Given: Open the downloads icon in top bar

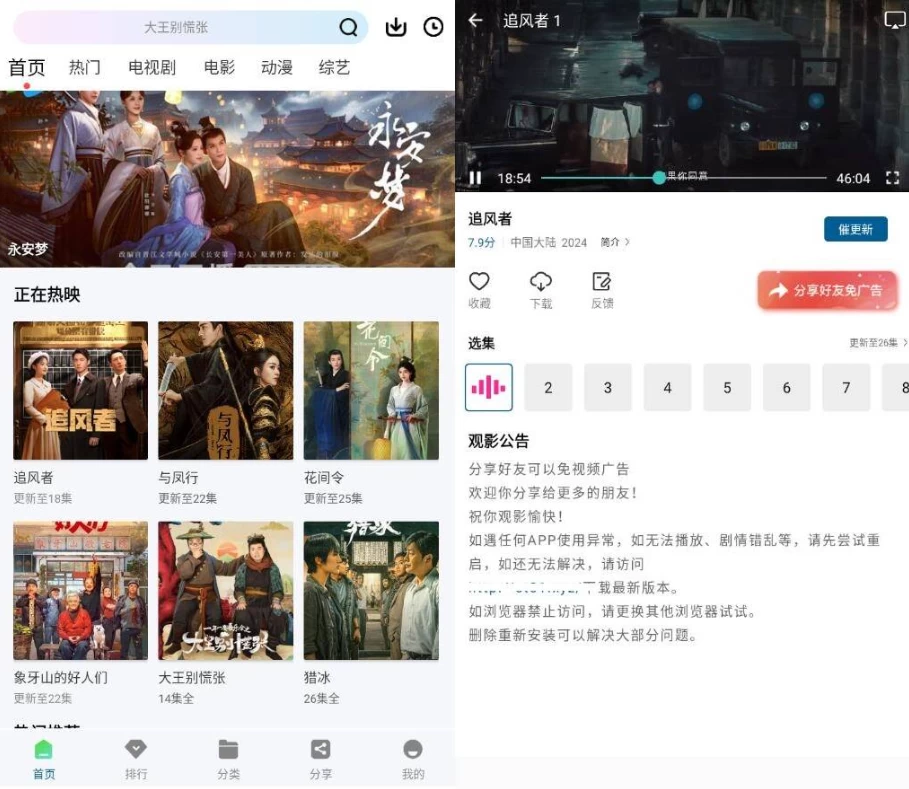Looking at the screenshot, I should coord(396,28).
